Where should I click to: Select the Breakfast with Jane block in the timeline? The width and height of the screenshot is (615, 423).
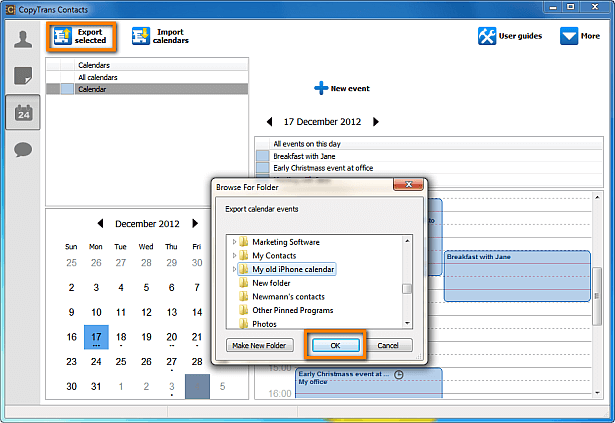coord(517,276)
